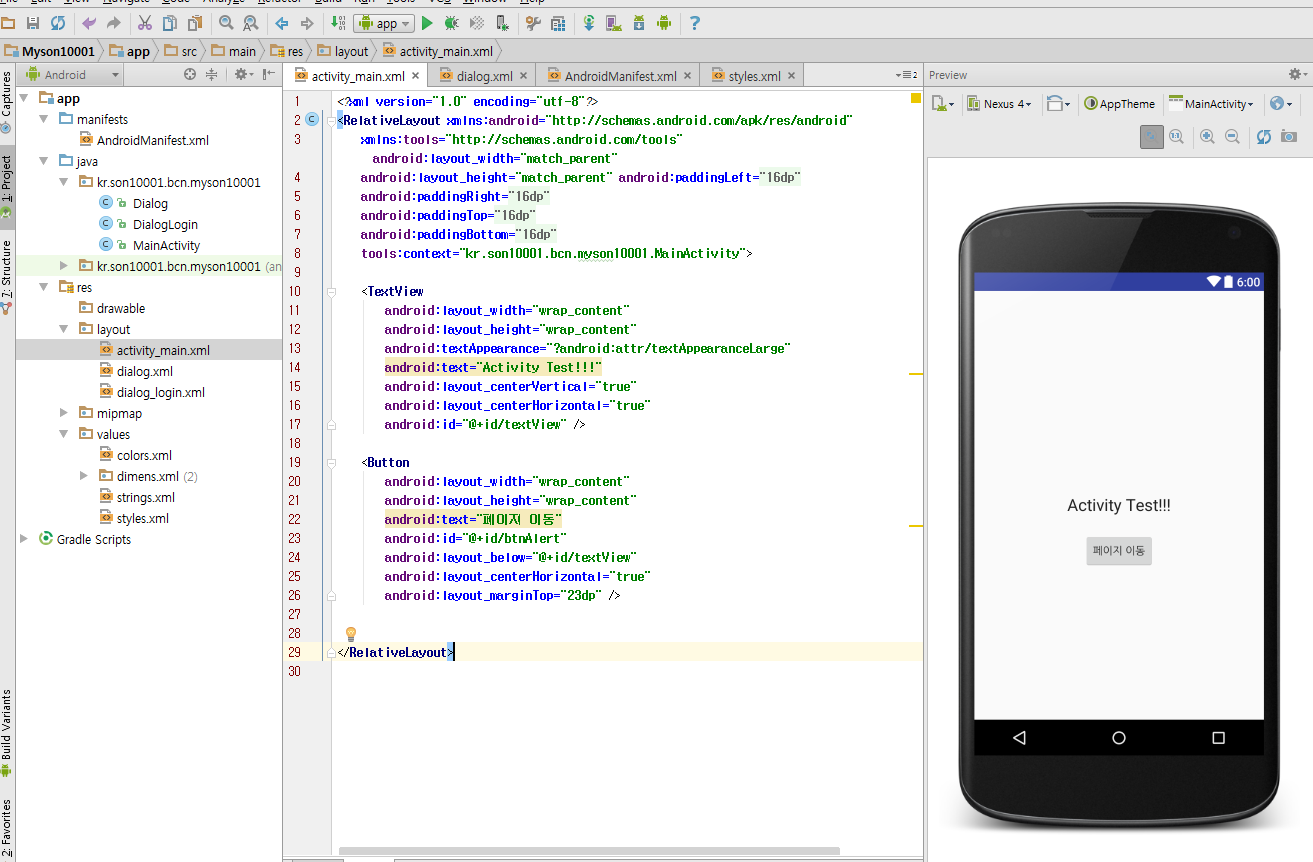Click the lightbulb intention icon in the editor

(x=351, y=634)
